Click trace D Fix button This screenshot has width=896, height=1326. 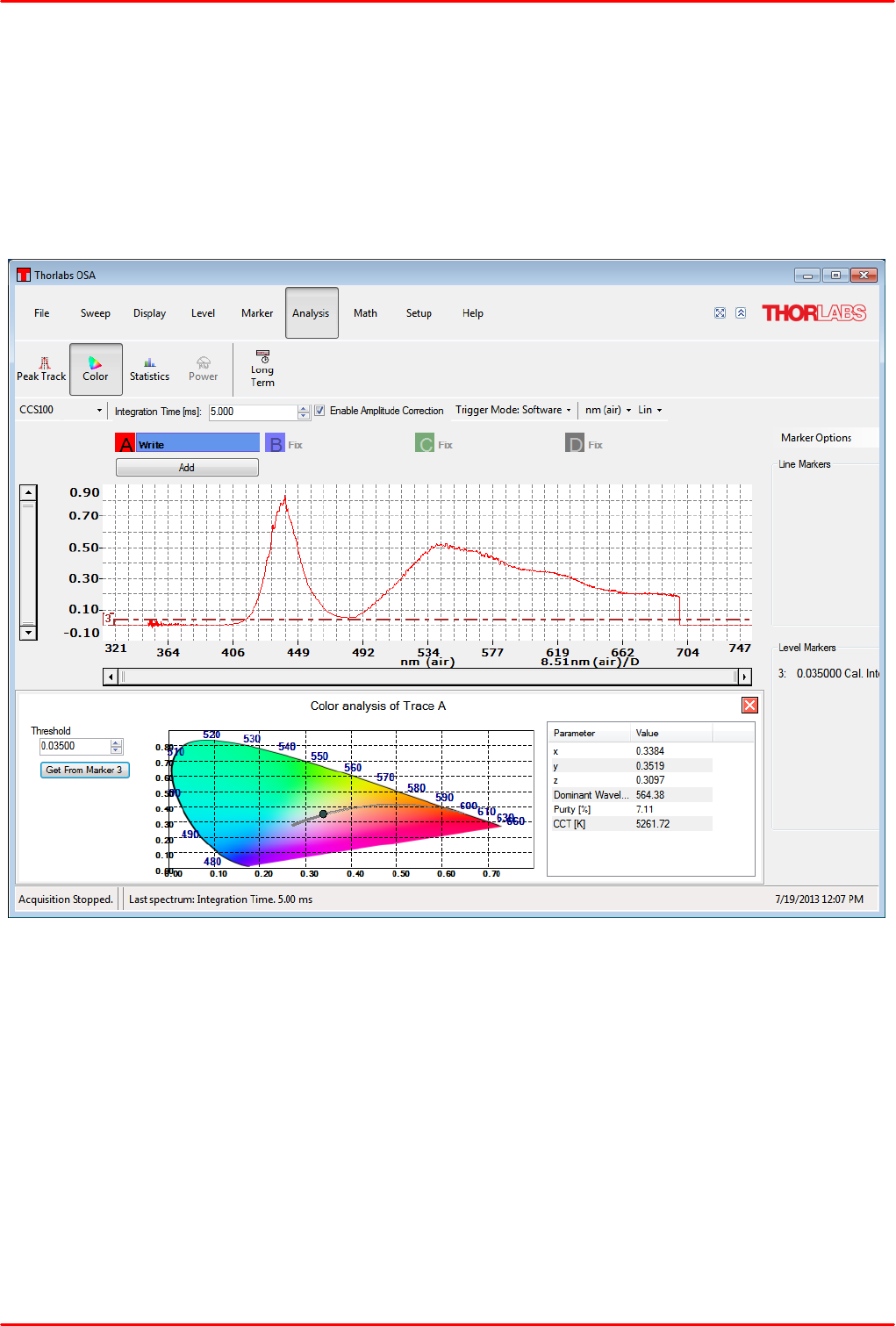tap(595, 445)
